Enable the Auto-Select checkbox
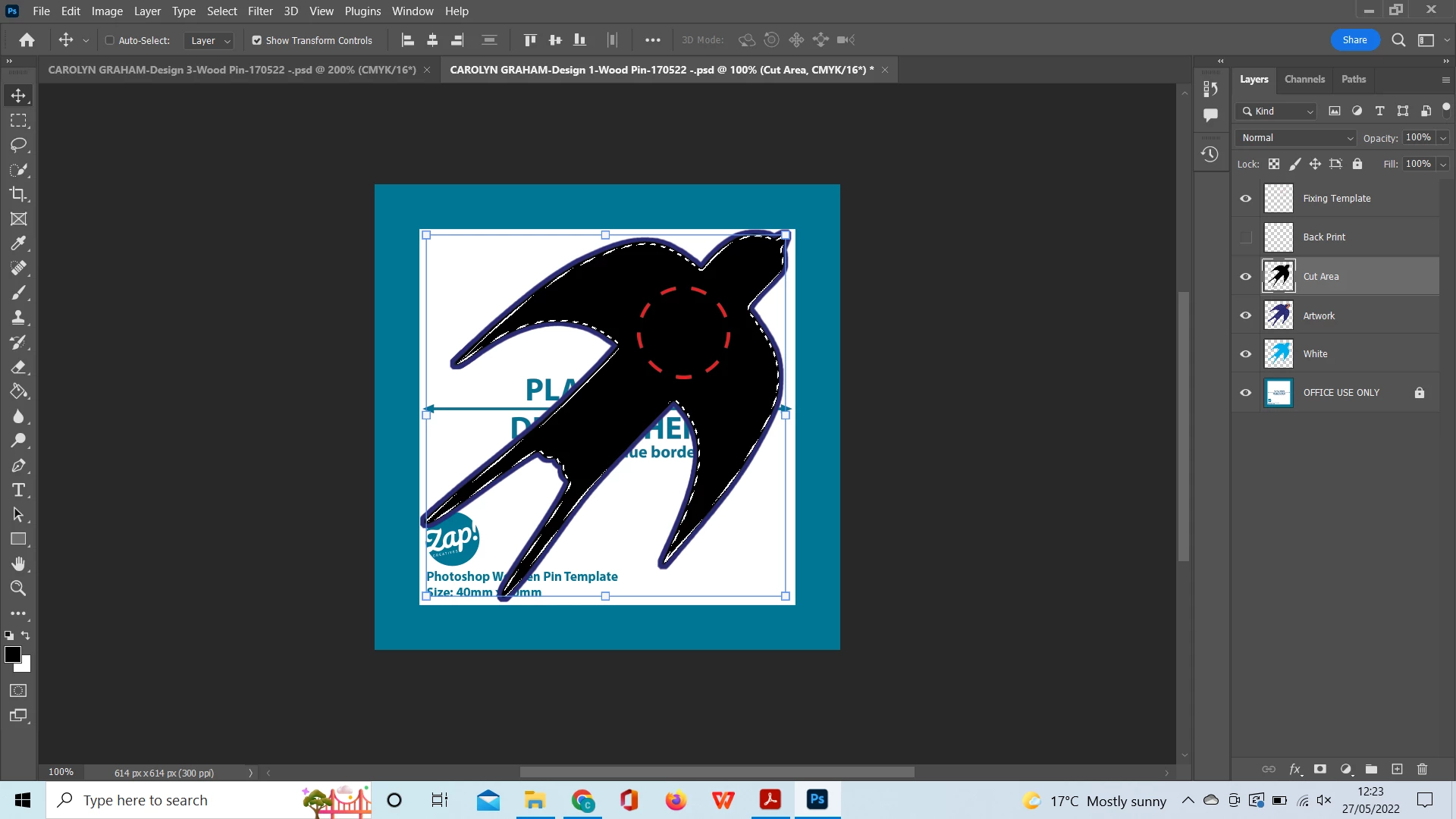 pyautogui.click(x=110, y=40)
